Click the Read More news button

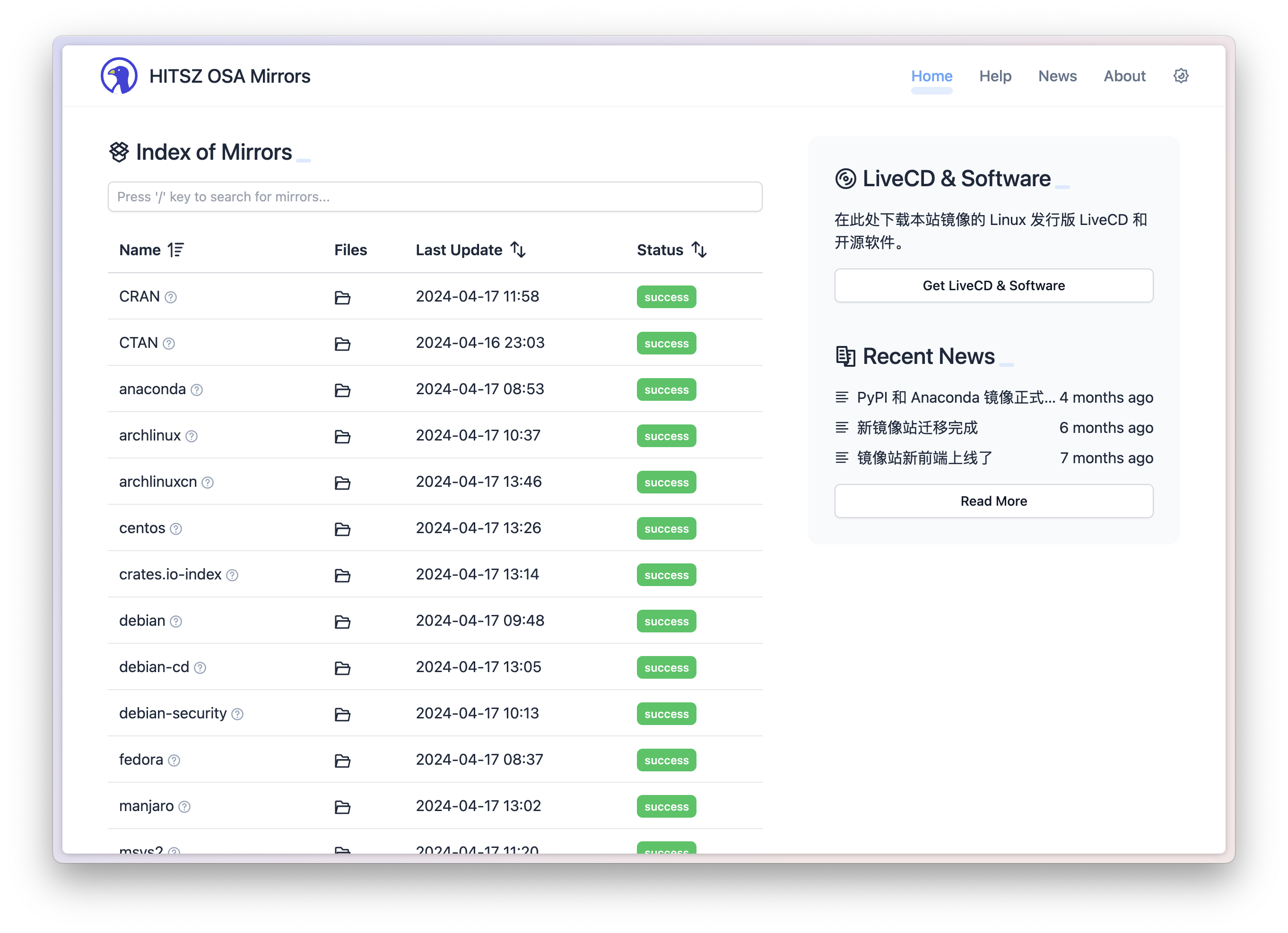pyautogui.click(x=993, y=501)
